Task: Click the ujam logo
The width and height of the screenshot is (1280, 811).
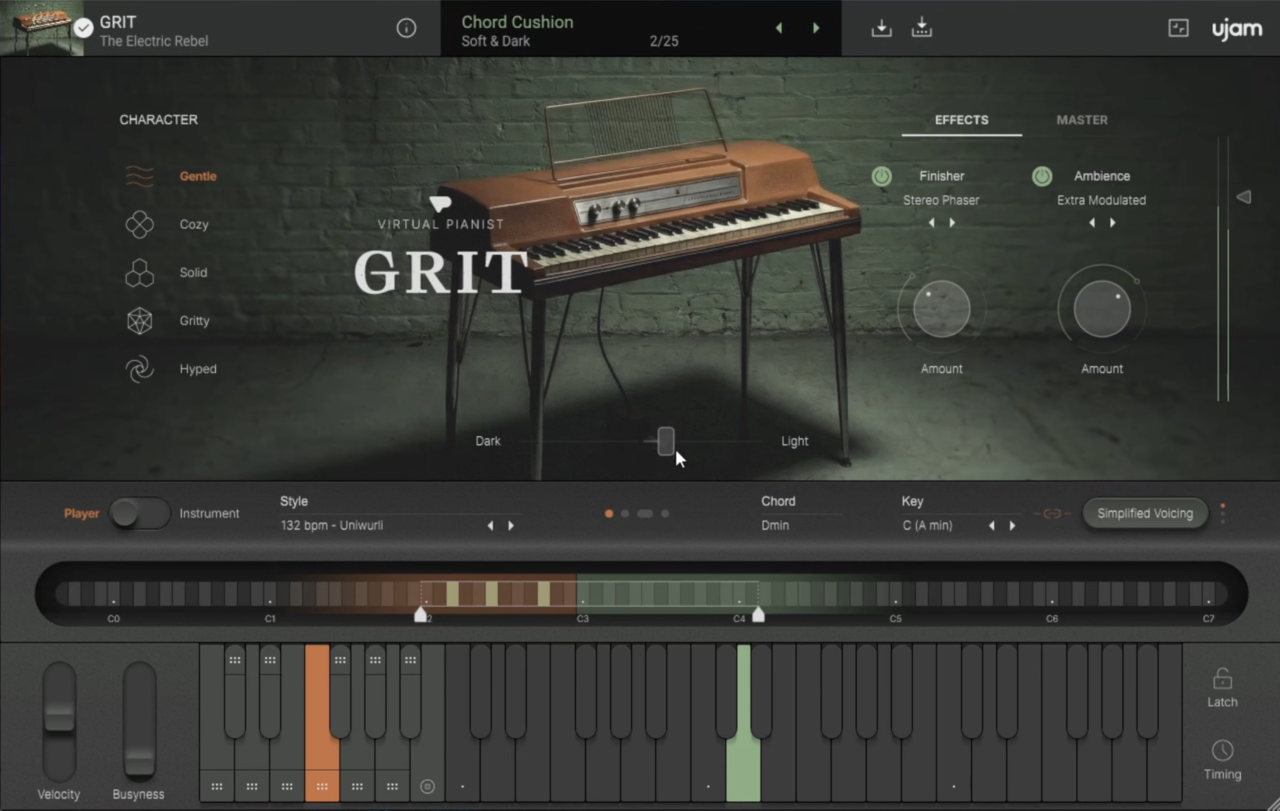Action: (x=1237, y=29)
